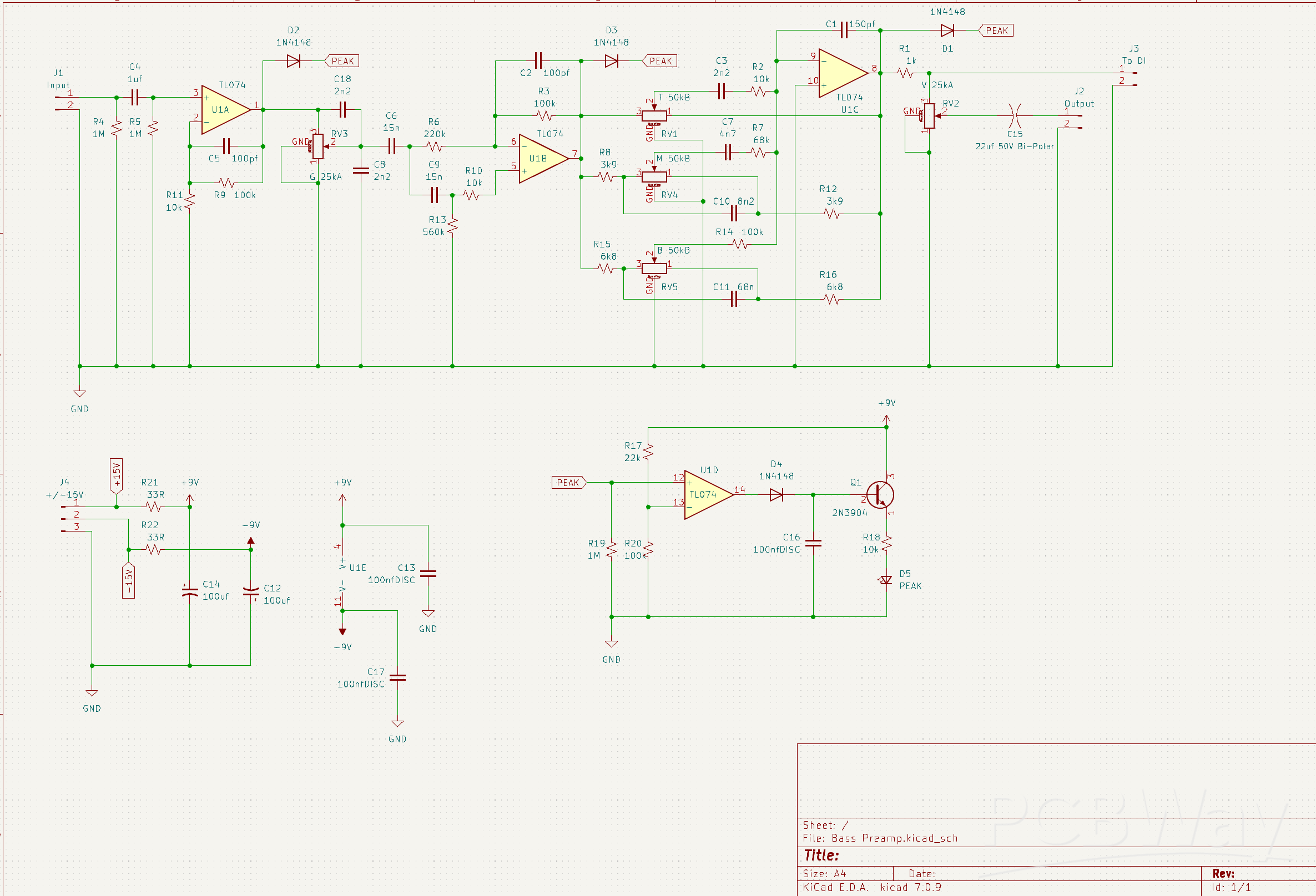Click the 'Id: 1/1' sheet number
Screen dimensions: 1316x896
[1231, 888]
